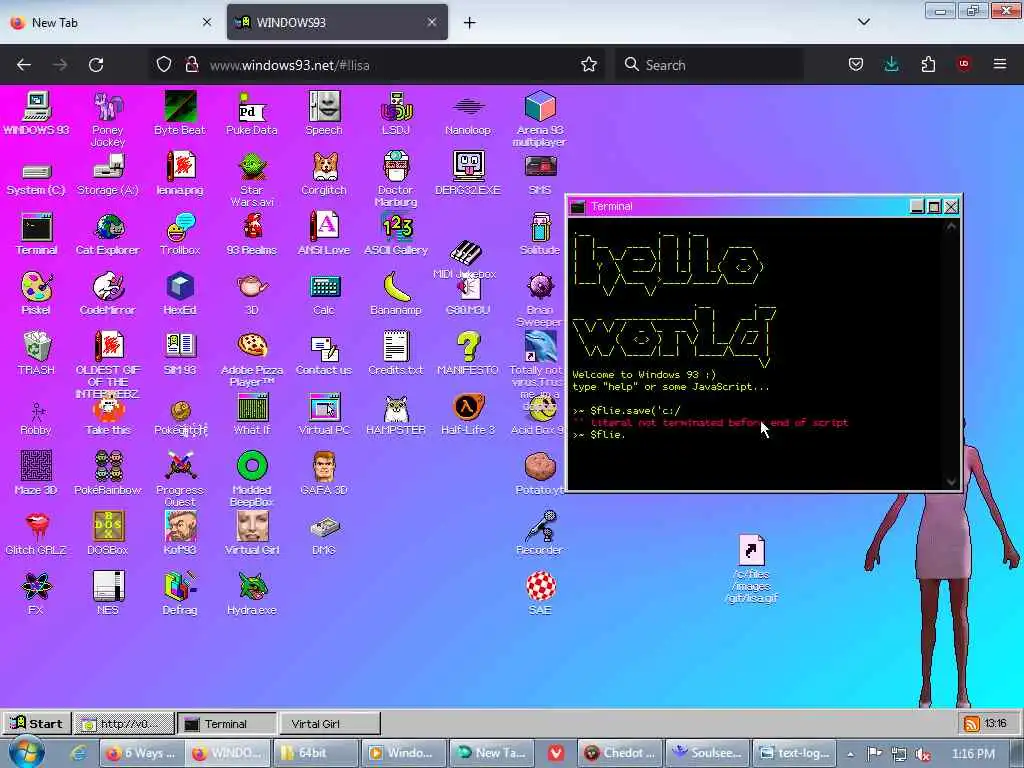Open the Puke Data icon
This screenshot has height=768, width=1024.
tap(252, 114)
